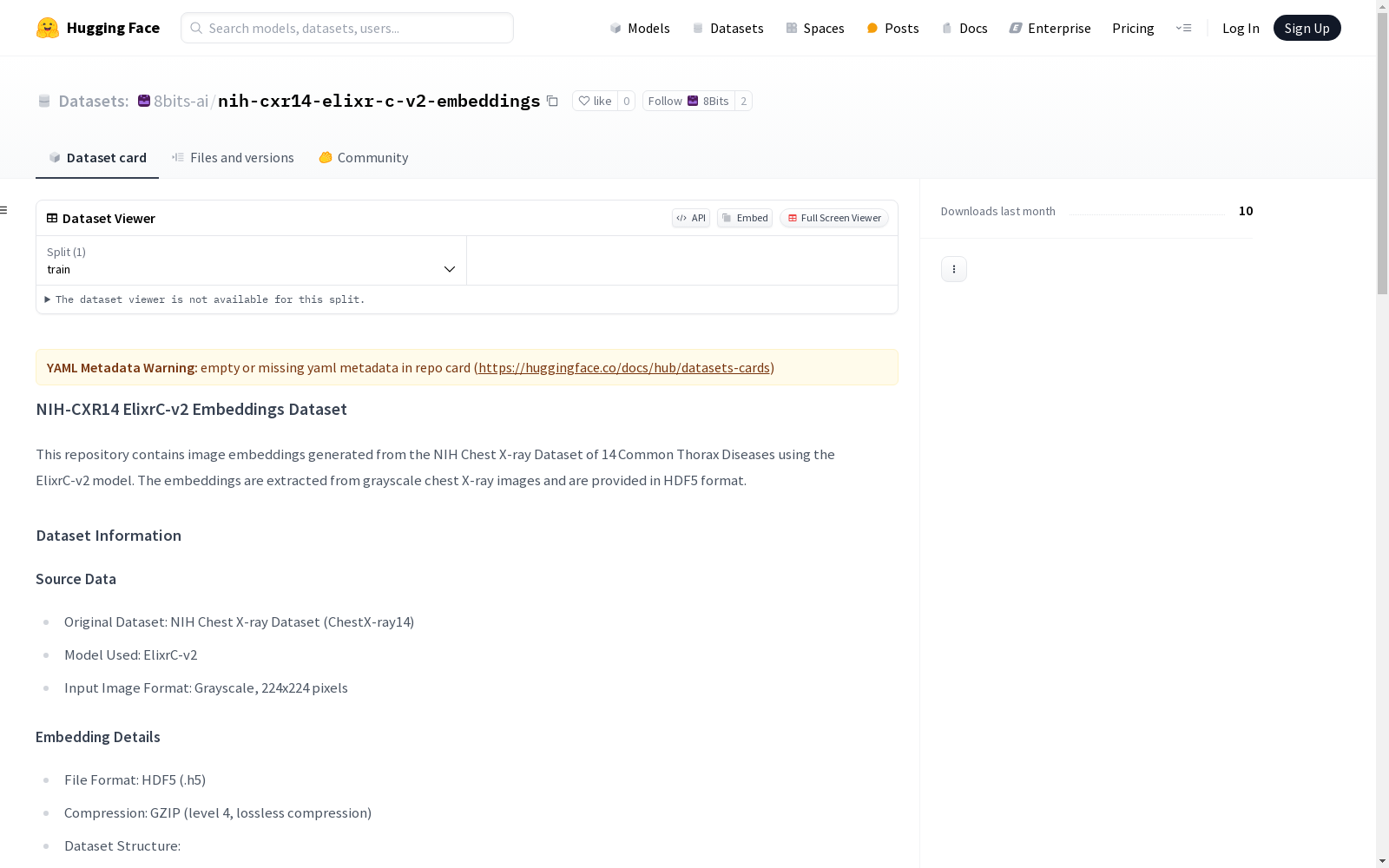The height and width of the screenshot is (868, 1389).
Task: Open the sidebar hamburger menu at left edge
Action: click(4, 210)
